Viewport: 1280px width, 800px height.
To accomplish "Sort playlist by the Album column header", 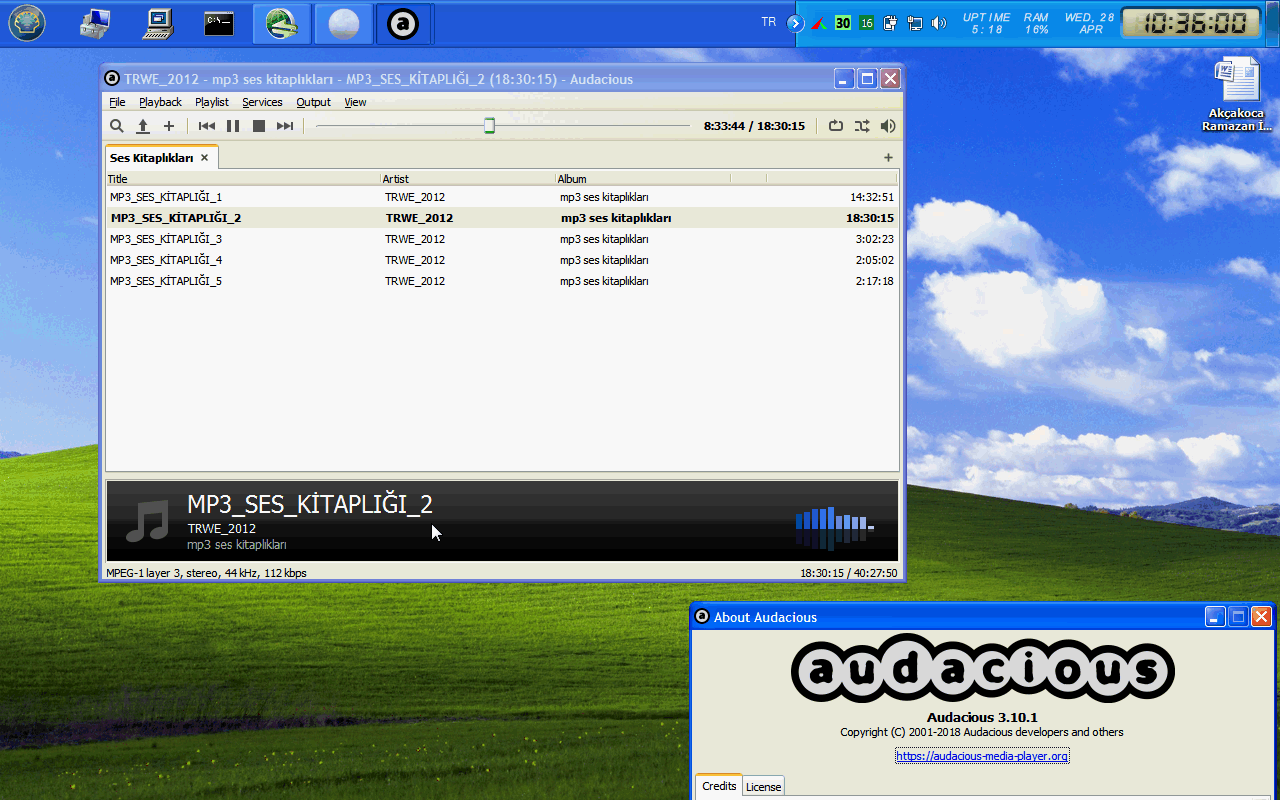I will pyautogui.click(x=643, y=179).
